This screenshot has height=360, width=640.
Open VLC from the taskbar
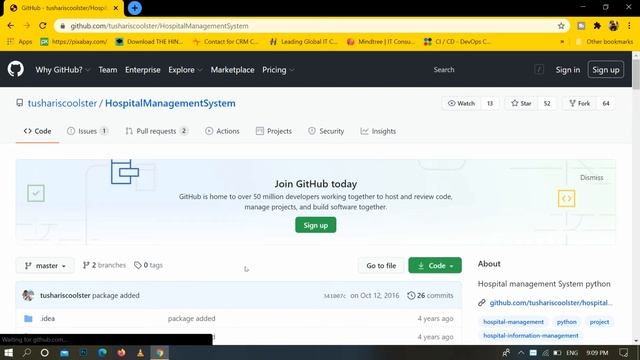pyautogui.click(x=140, y=353)
